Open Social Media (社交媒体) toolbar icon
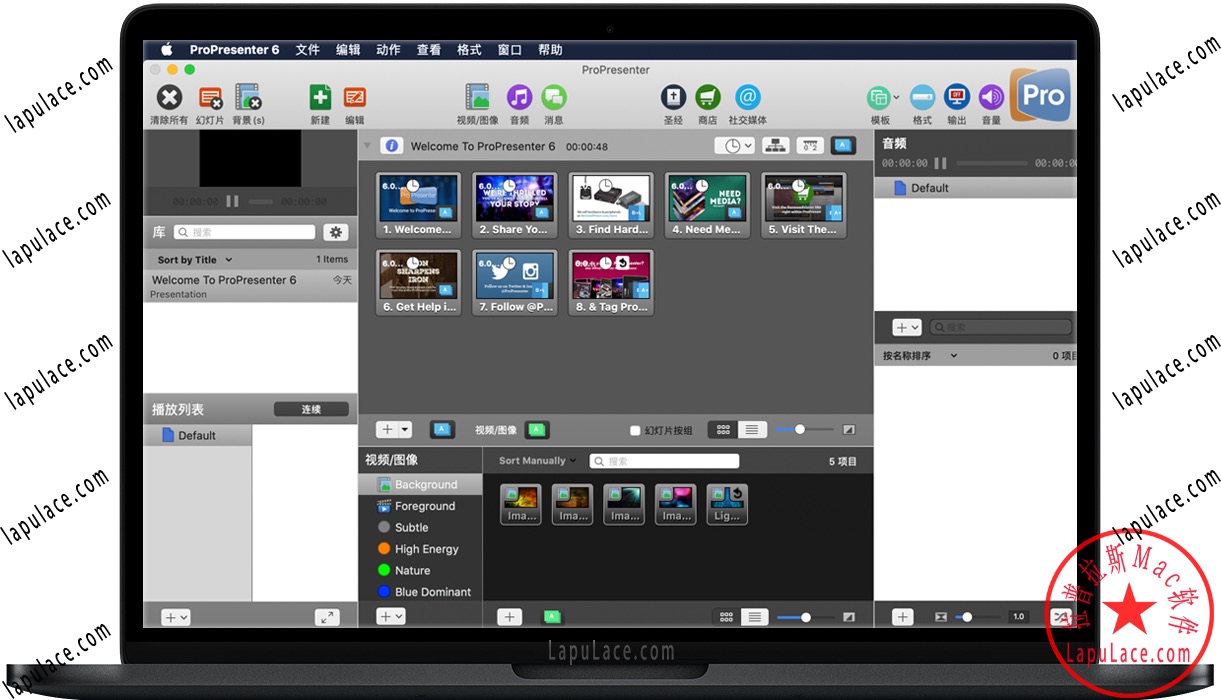 (x=747, y=97)
